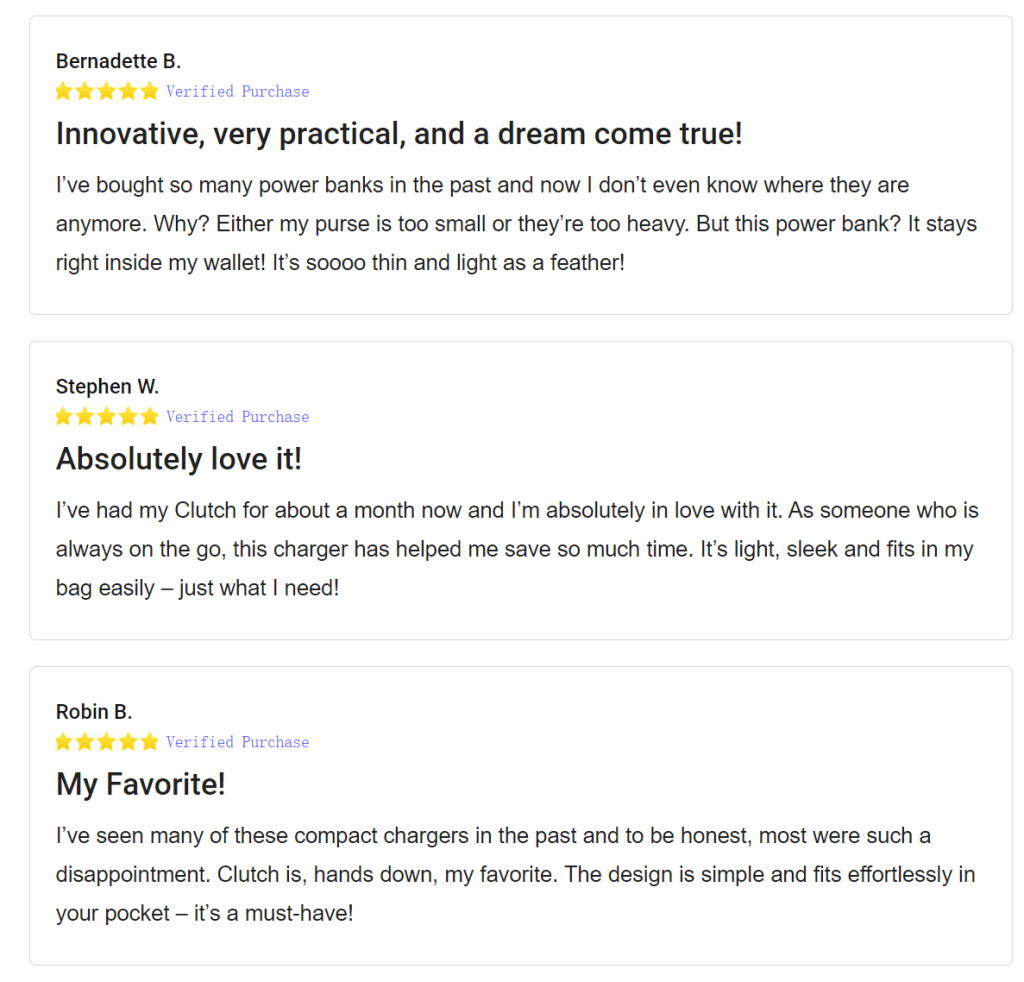Click third star in Stephen W.'s rating
The height and width of the screenshot is (982, 1024).
(x=106, y=416)
